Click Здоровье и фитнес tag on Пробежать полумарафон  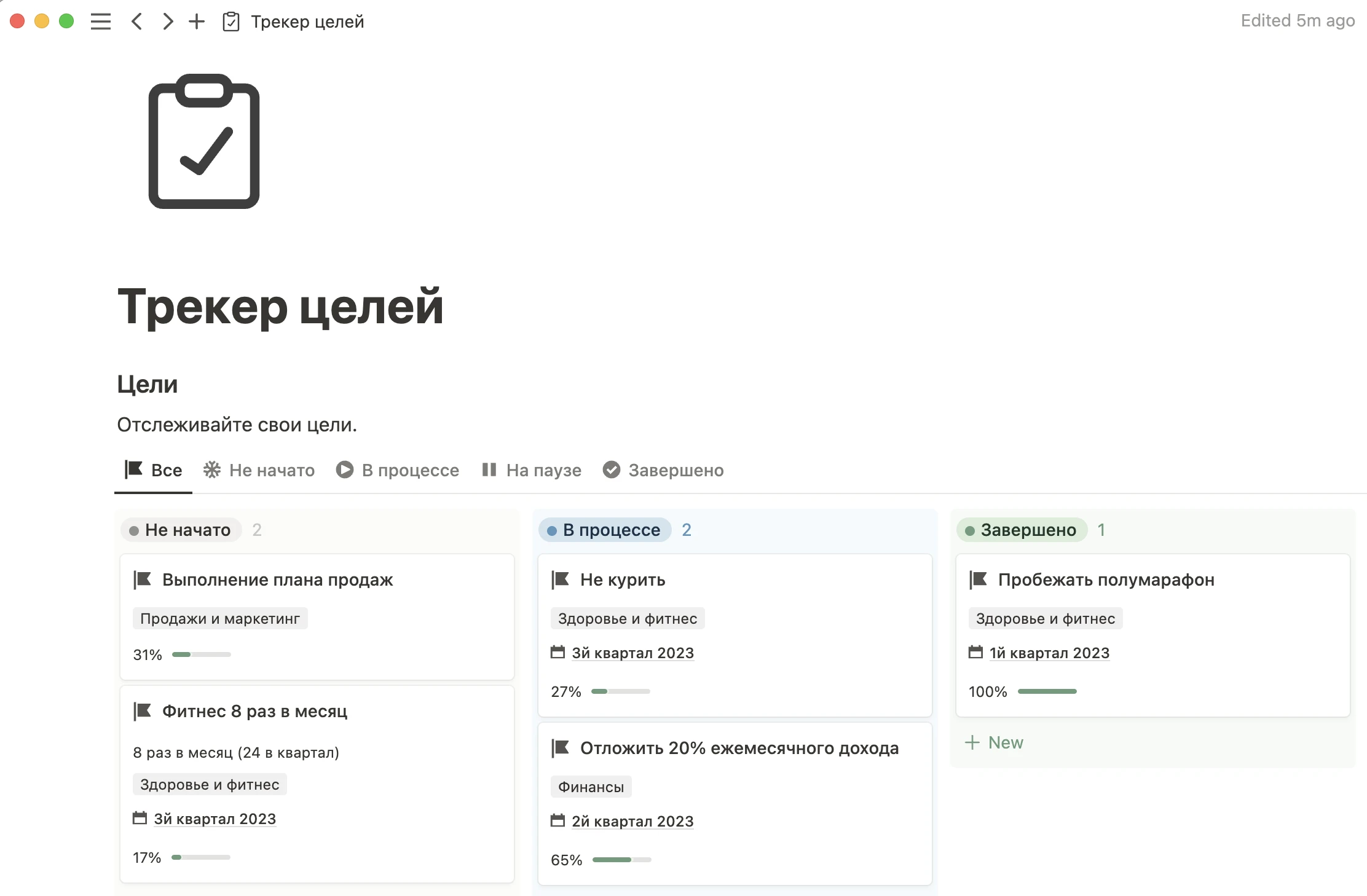click(x=1046, y=618)
